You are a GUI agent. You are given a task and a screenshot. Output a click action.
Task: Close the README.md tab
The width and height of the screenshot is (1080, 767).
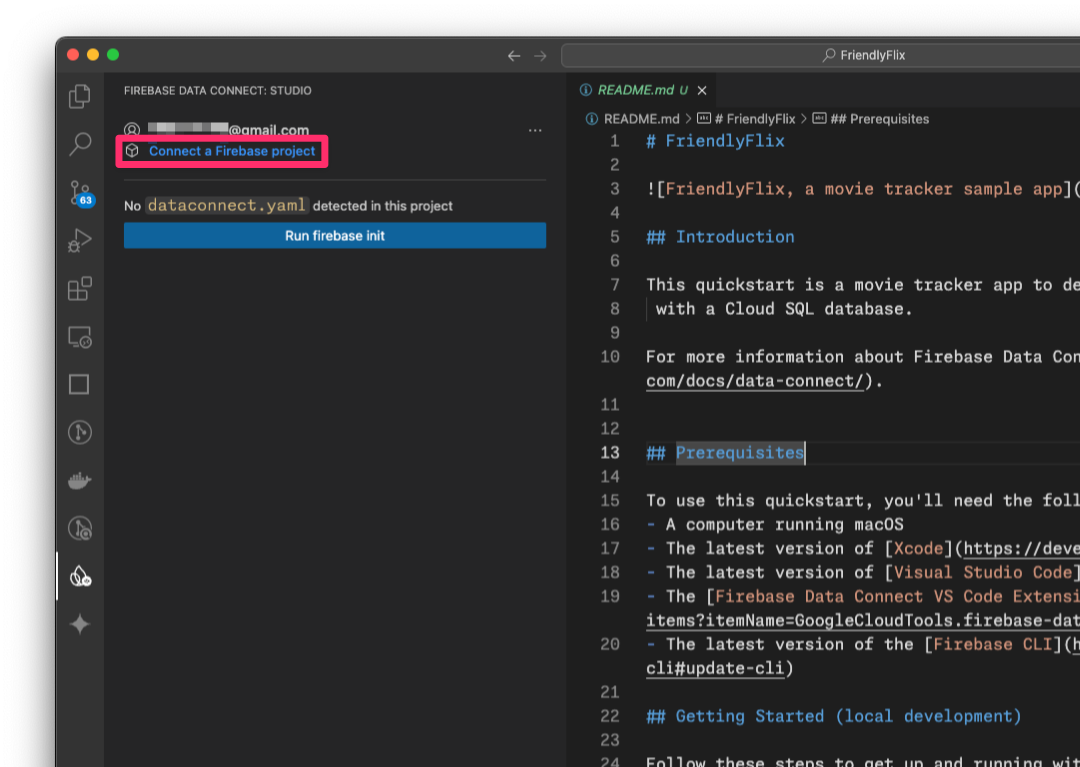click(702, 90)
